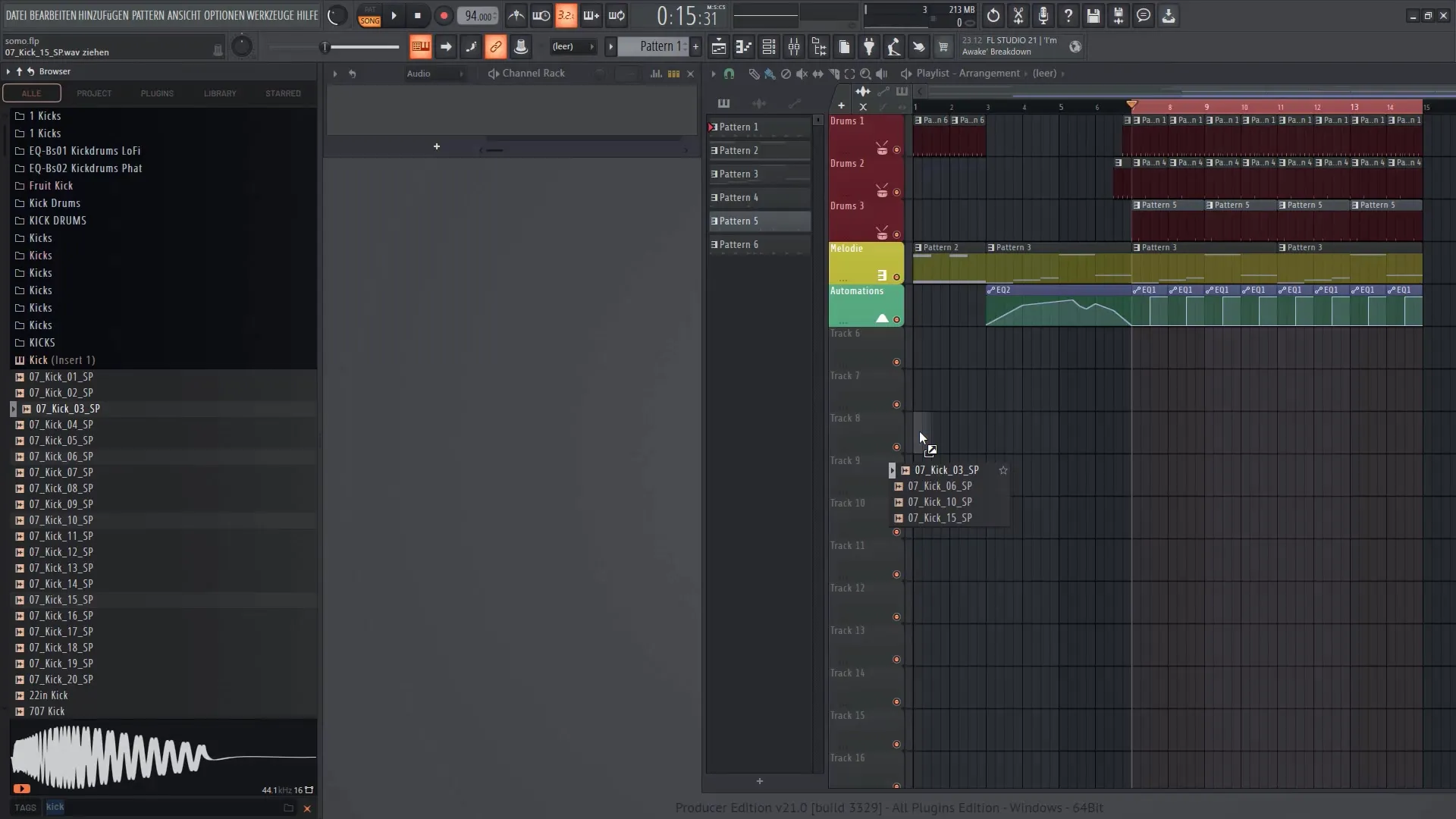Expand the Kick Drums folder
Viewport: 1456px width, 819px height.
click(55, 203)
